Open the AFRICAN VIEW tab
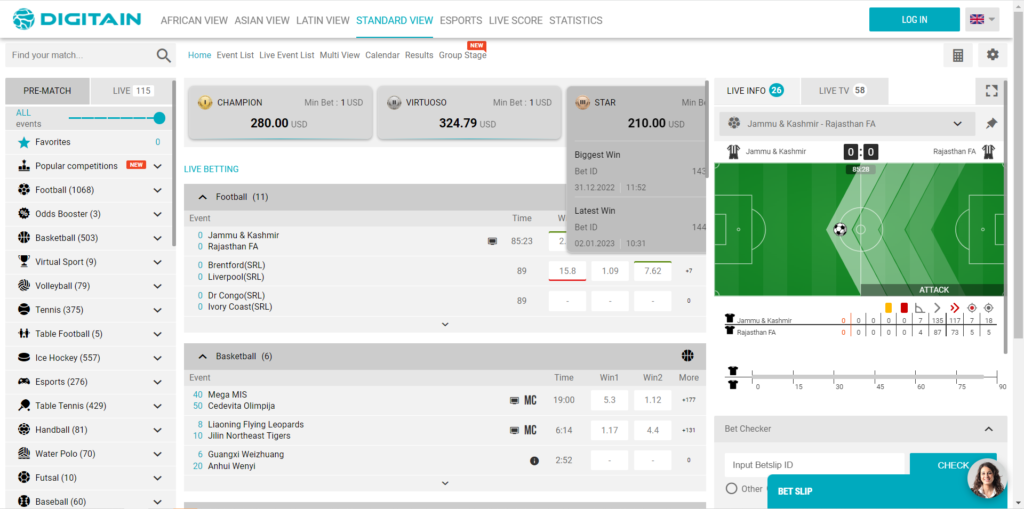Viewport: 1024px width, 509px height. point(194,20)
